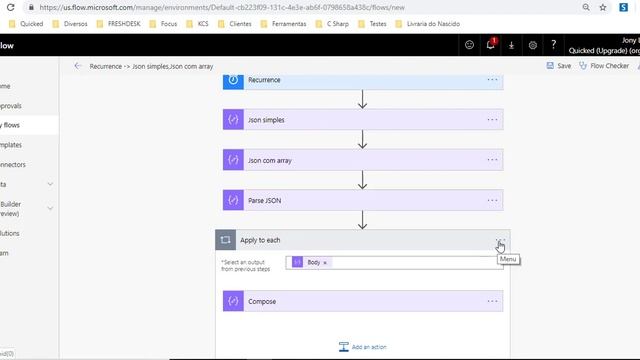Open the Parse JSON ellipsis menu
This screenshot has width=640, height=360.
492,200
